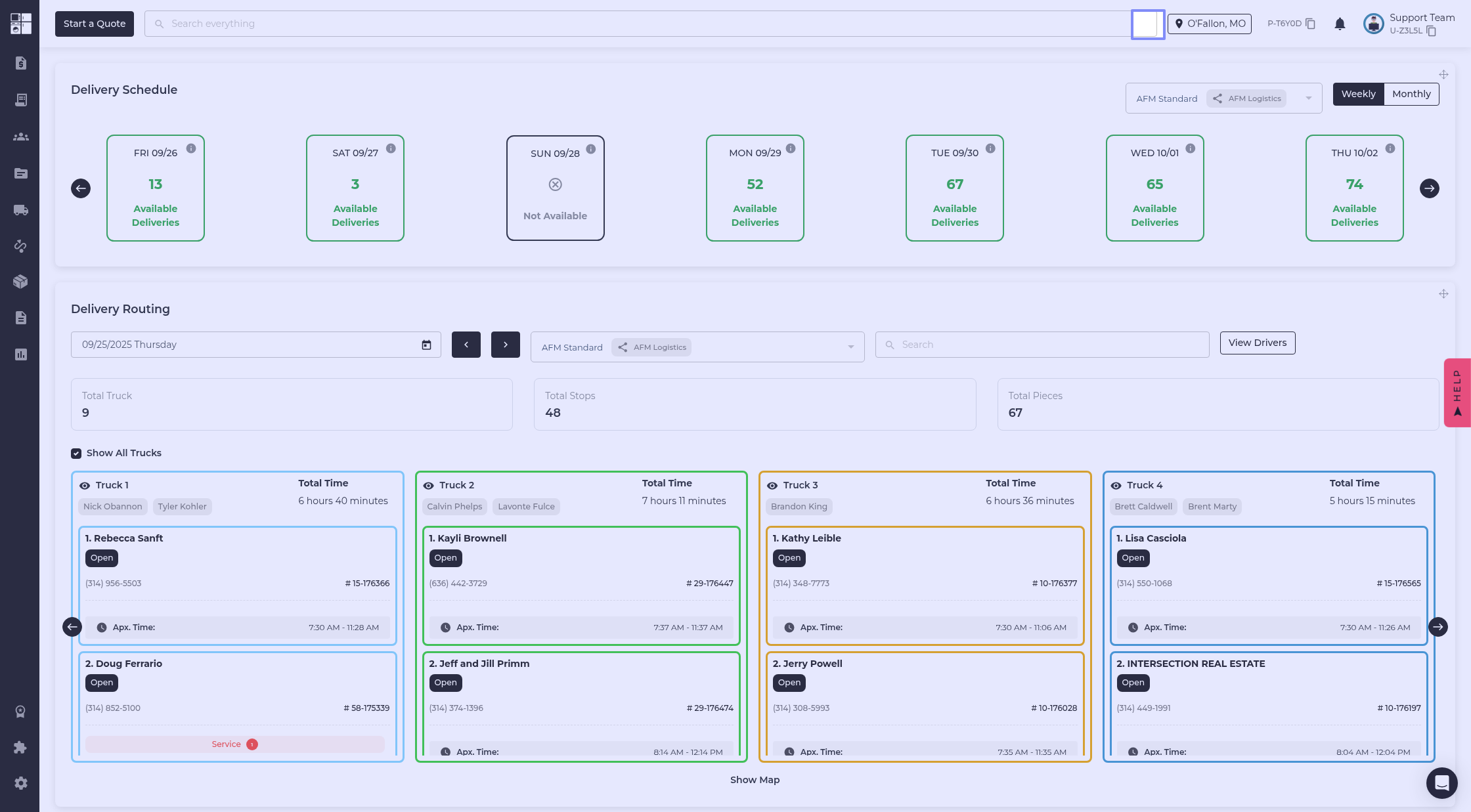
Task: Toggle Truck 1 visibility eye icon
Action: [85, 486]
